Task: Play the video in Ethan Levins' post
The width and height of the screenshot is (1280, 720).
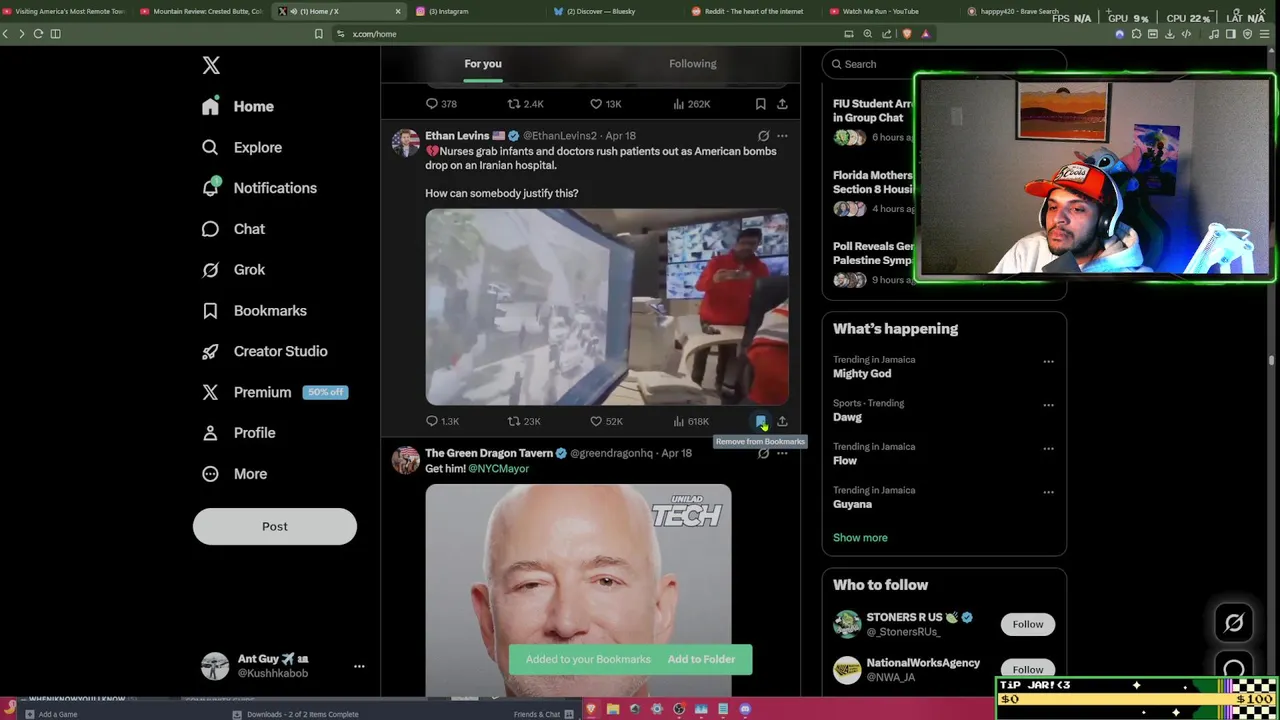Action: tap(607, 307)
